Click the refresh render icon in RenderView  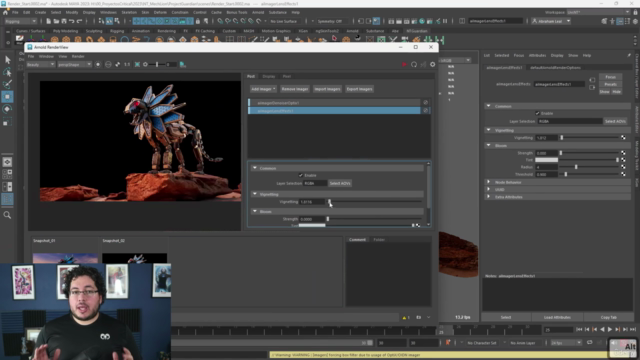(414, 64)
